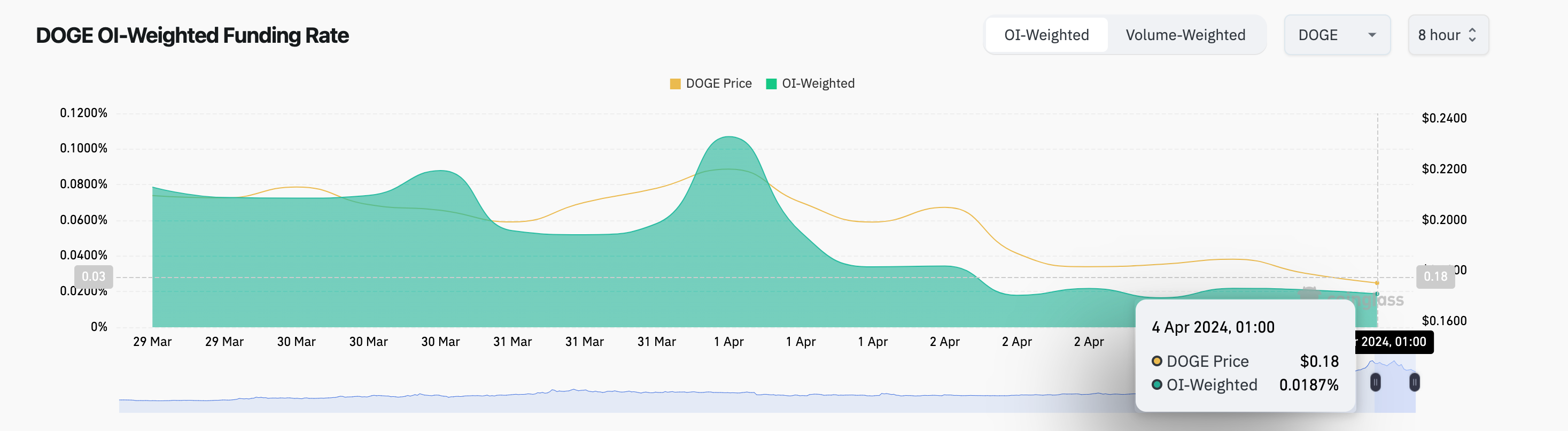This screenshot has height=431, width=1568.
Task: Click the tooltip OI-Weighted value 0.0187%
Action: point(1309,386)
